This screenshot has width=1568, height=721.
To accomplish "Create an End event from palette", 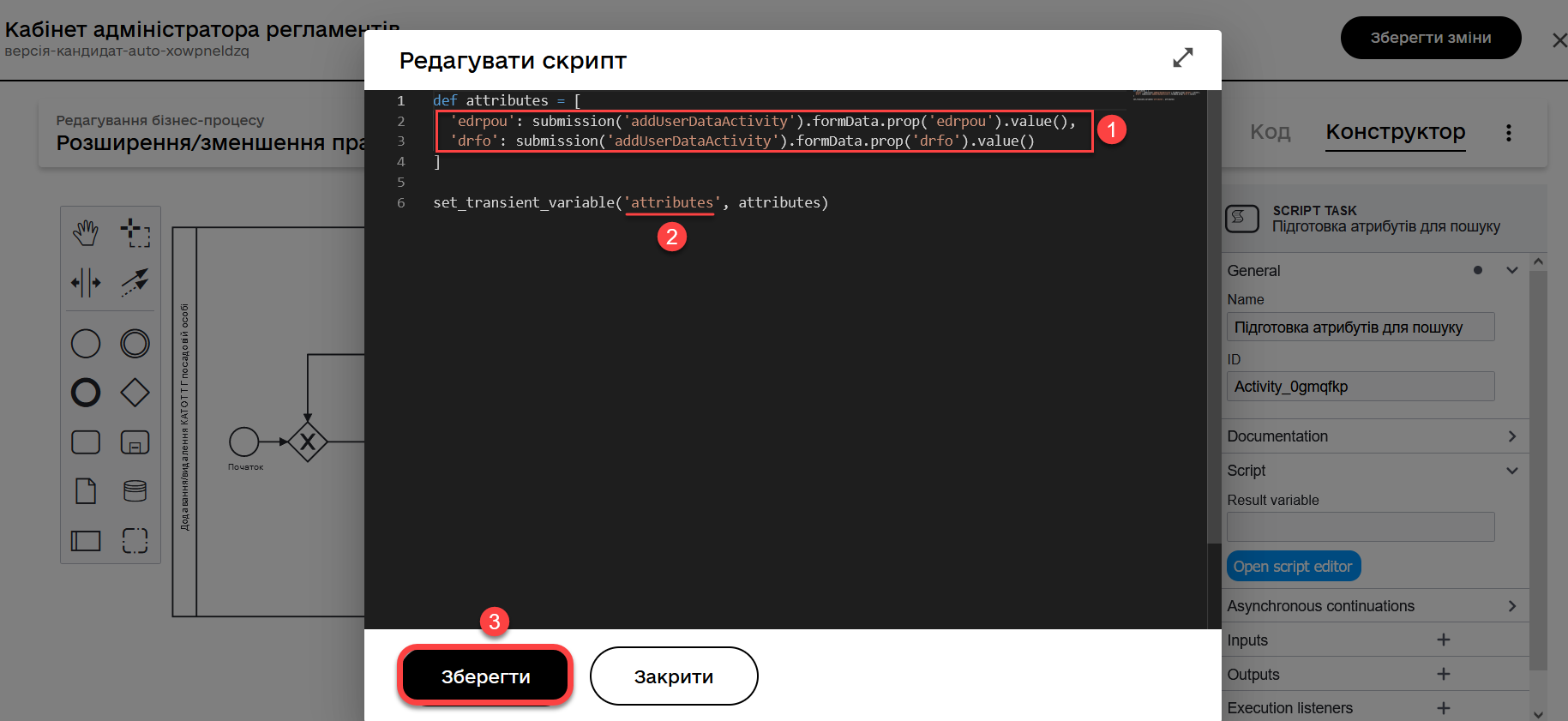I will coord(86,393).
